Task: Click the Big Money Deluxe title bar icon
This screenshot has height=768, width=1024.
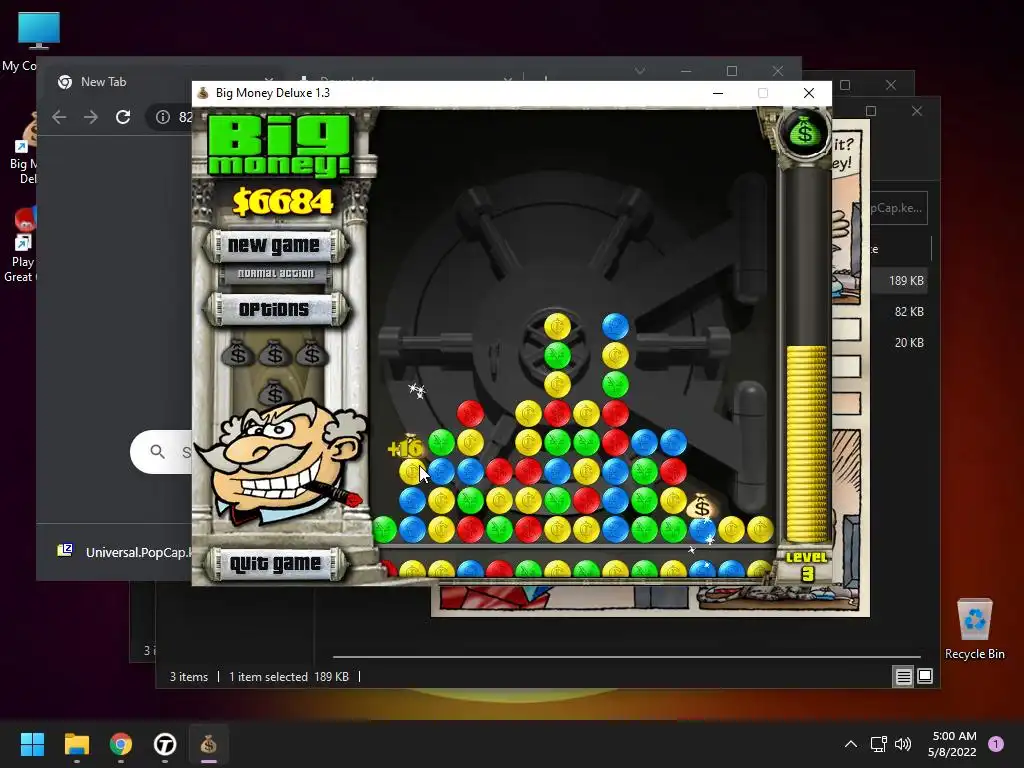Action: (x=203, y=93)
